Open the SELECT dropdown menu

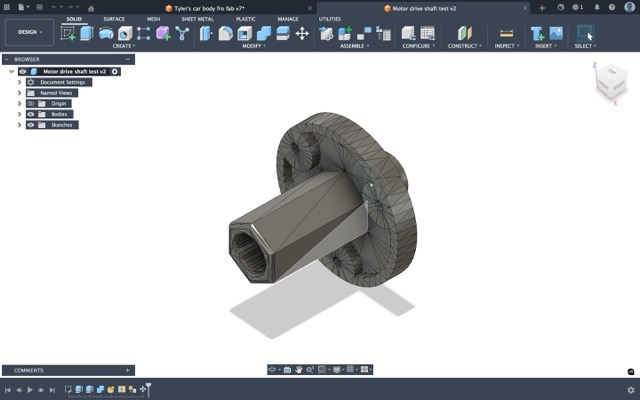[x=585, y=46]
